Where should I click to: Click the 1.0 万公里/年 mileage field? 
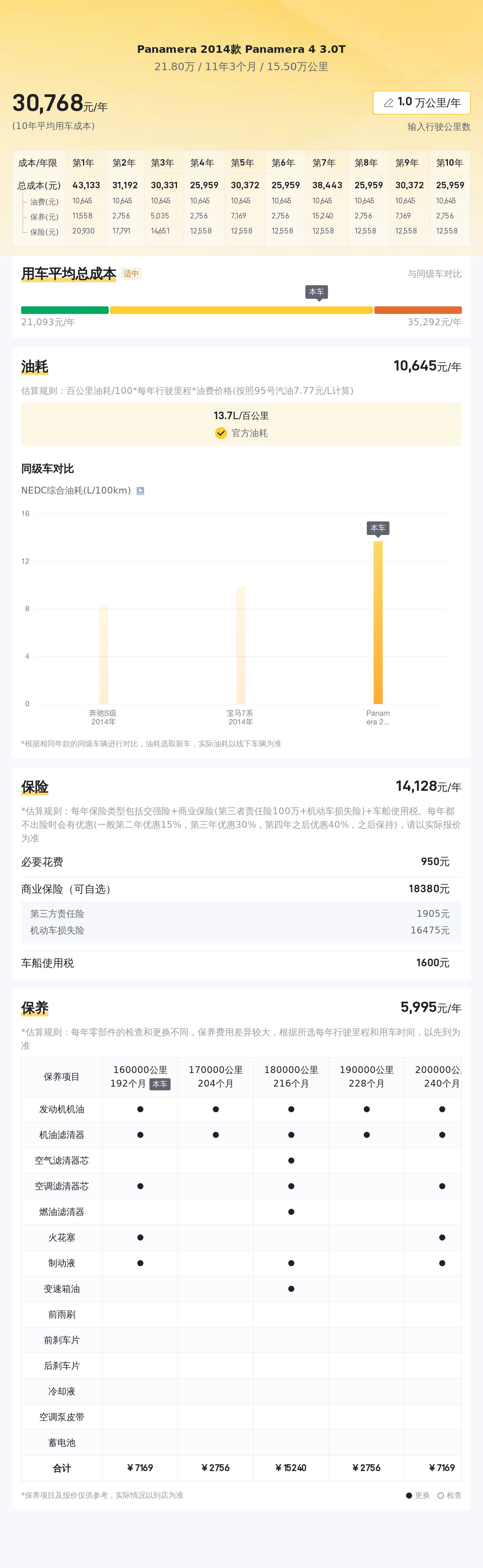click(421, 103)
